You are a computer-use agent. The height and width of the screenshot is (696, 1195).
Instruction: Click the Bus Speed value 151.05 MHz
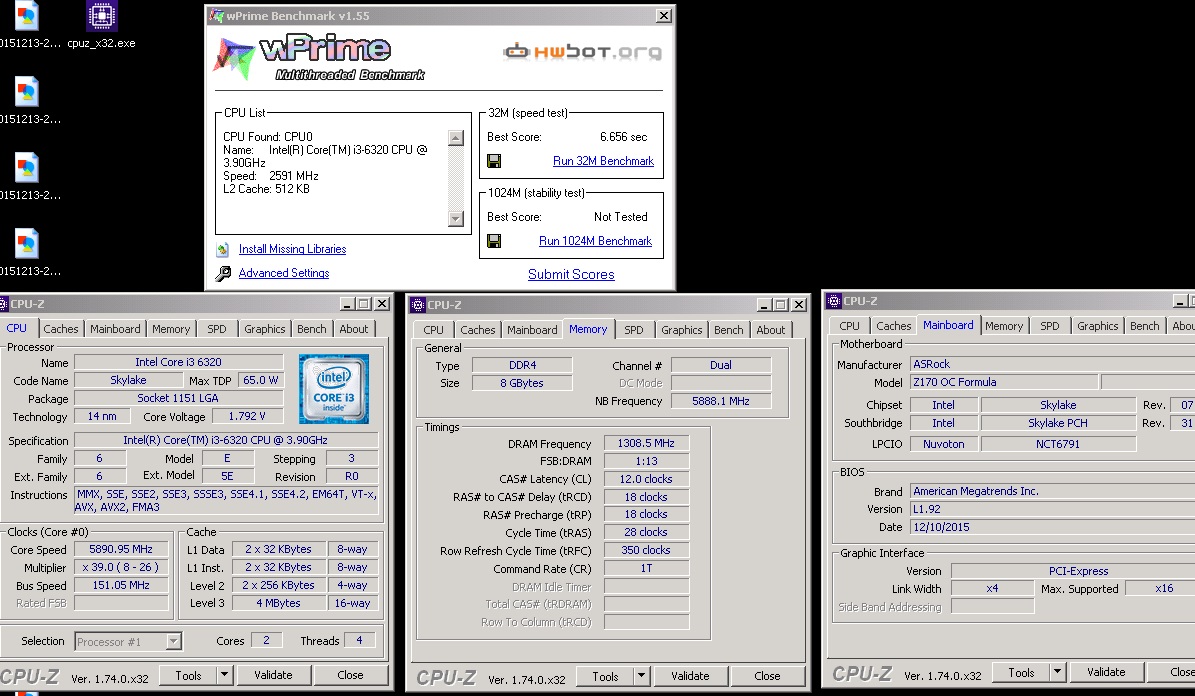pos(121,585)
